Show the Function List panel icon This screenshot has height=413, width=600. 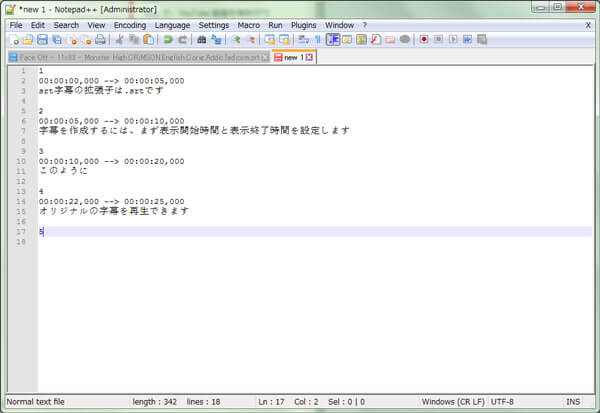[376, 39]
